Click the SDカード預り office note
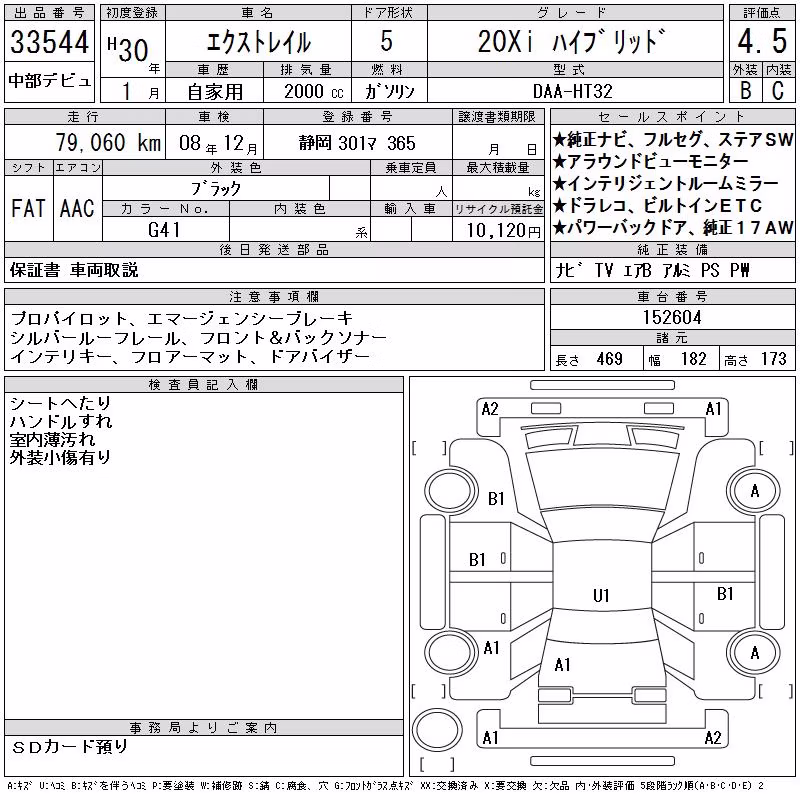This screenshot has width=800, height=800. point(70,746)
